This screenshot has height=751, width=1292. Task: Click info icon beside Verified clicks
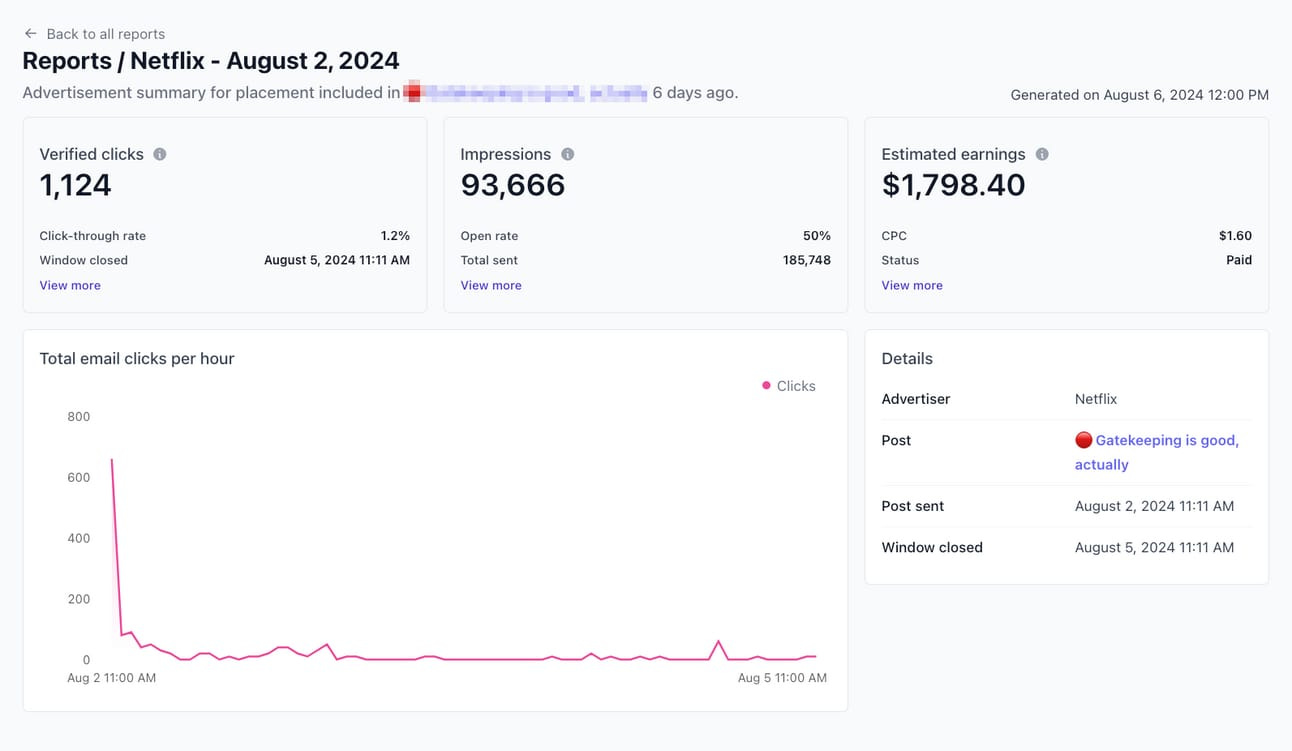tap(160, 154)
